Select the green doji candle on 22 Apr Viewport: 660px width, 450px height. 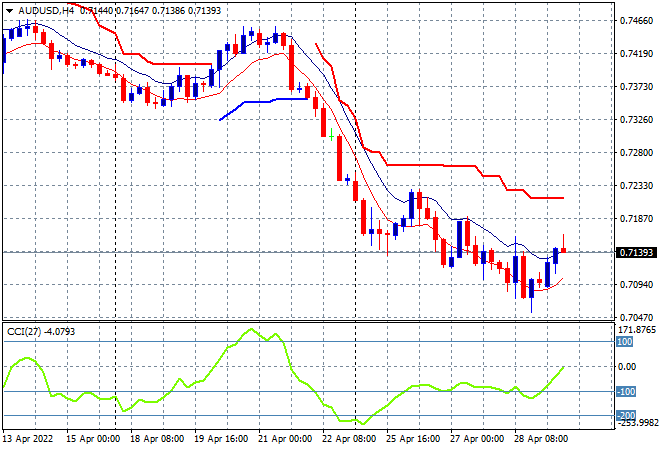(x=332, y=136)
